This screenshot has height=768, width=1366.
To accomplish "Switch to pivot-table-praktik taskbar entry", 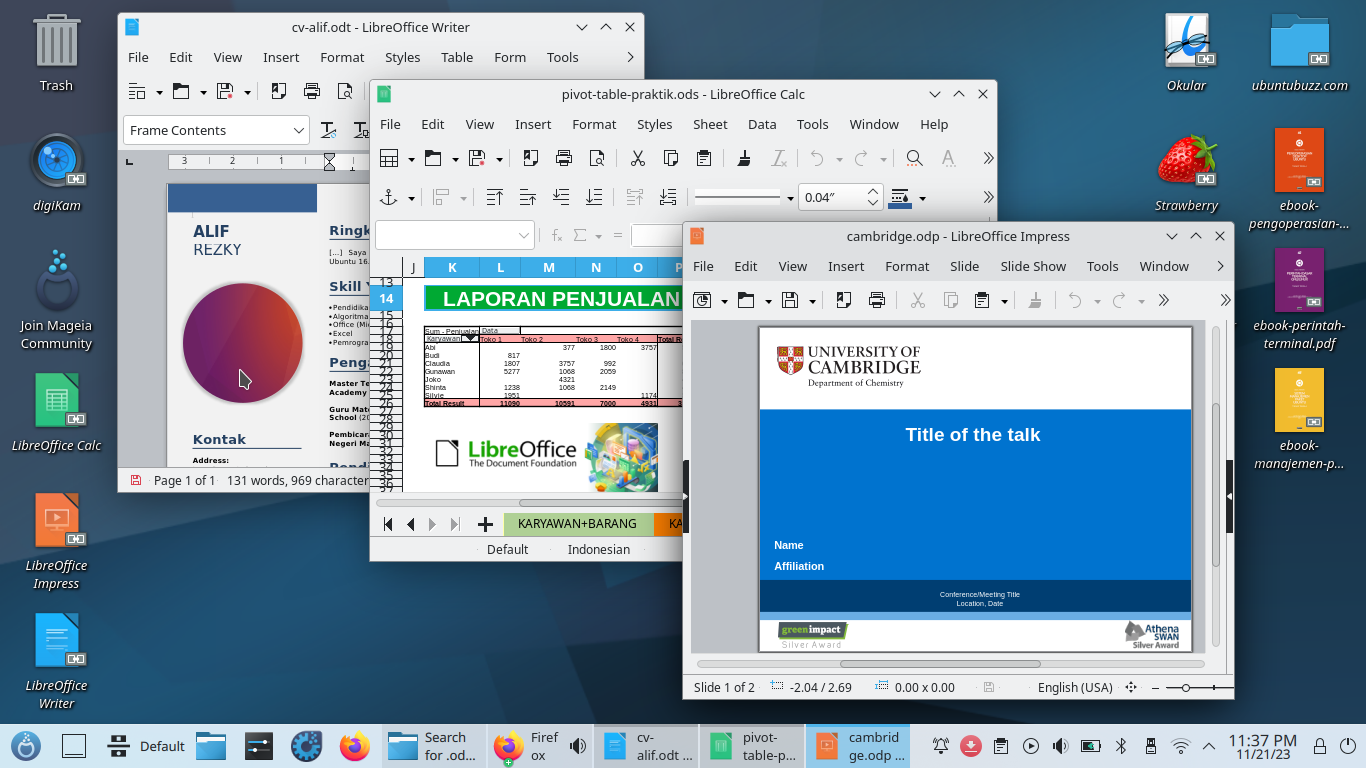I will pos(751,746).
